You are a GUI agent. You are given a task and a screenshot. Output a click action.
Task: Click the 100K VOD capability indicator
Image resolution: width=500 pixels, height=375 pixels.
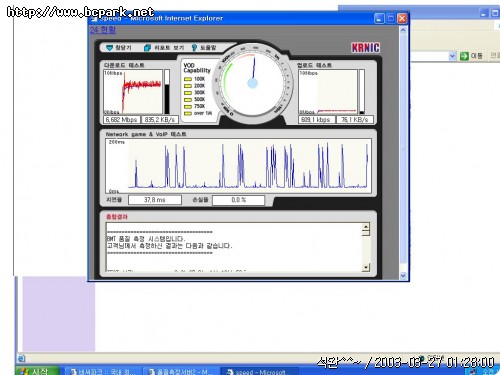(188, 79)
